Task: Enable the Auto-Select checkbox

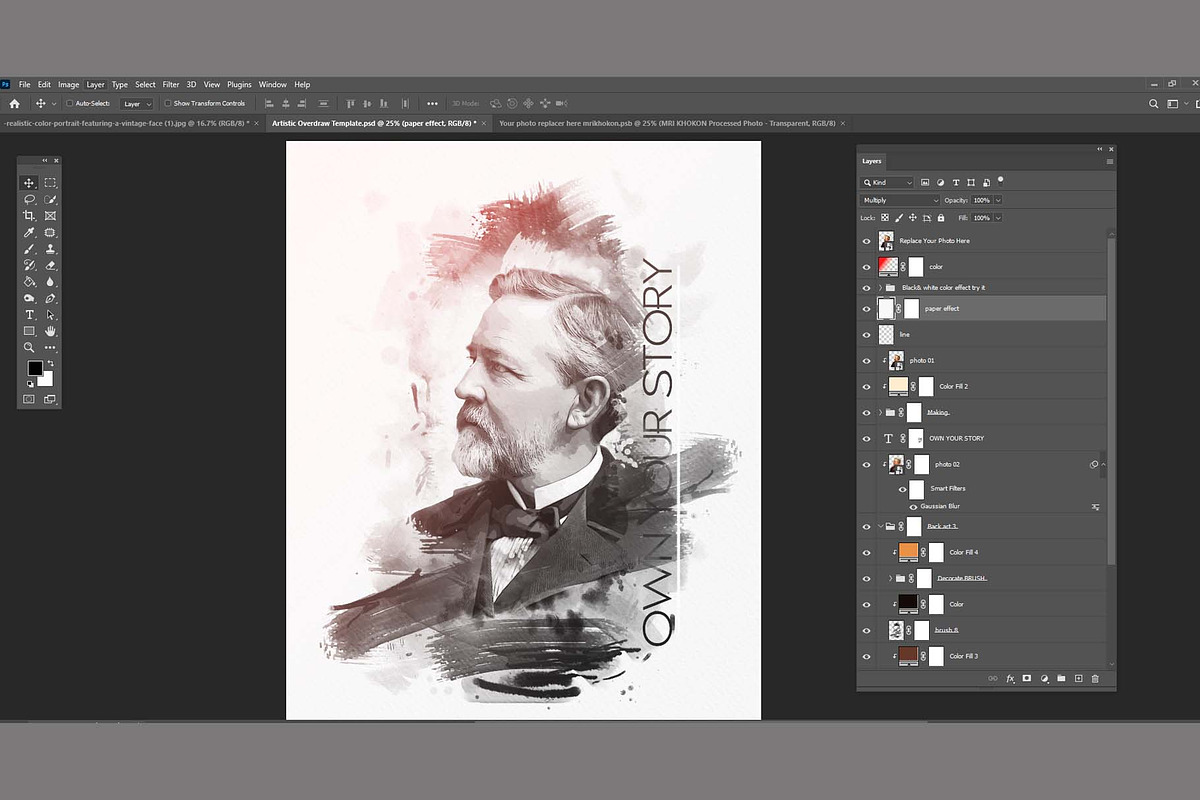Action: point(69,103)
